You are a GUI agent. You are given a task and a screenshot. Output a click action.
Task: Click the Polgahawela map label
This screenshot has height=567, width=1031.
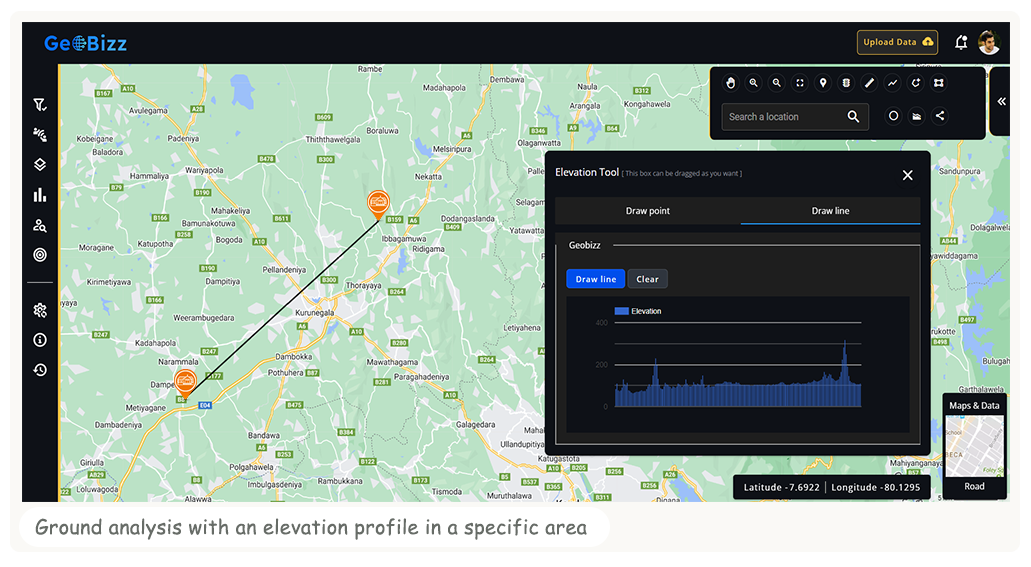click(x=251, y=467)
